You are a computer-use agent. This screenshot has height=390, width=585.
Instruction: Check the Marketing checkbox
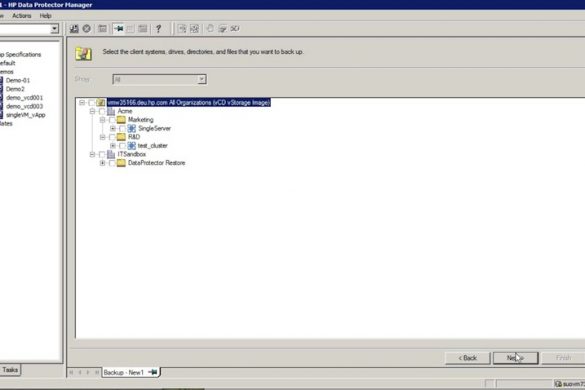pyautogui.click(x=112, y=120)
